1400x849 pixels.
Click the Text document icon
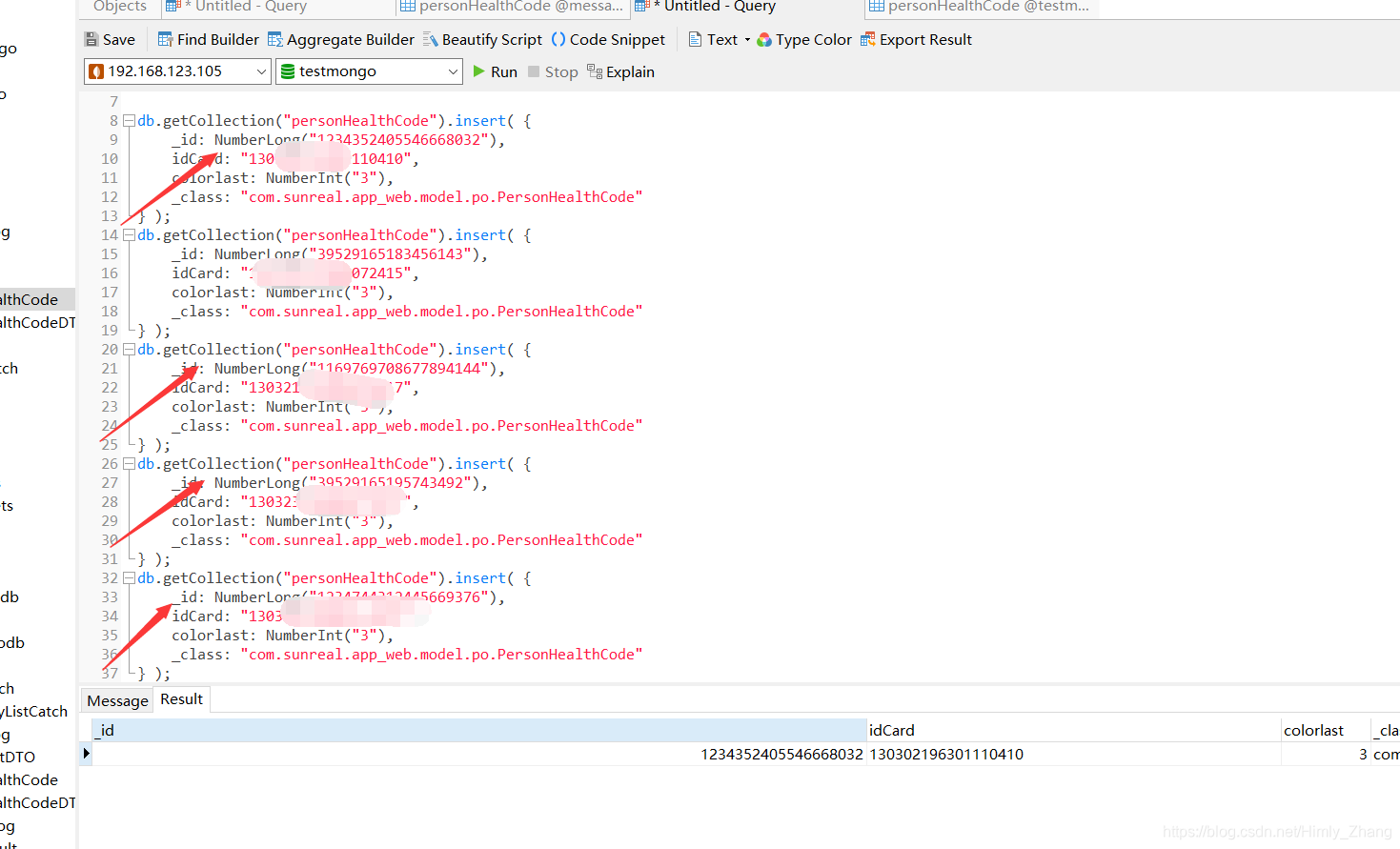(x=695, y=39)
